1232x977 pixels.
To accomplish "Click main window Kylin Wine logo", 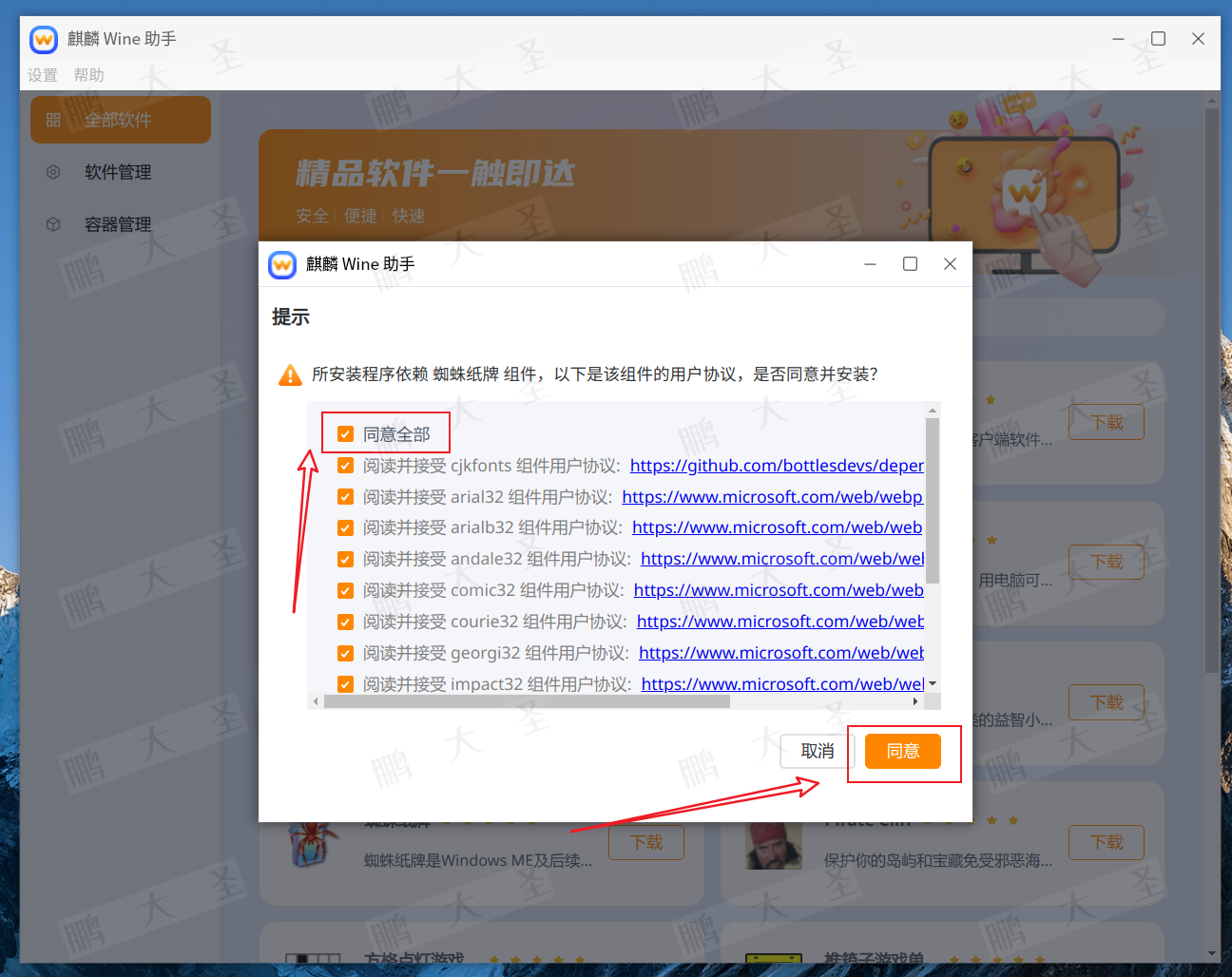I will [x=44, y=39].
